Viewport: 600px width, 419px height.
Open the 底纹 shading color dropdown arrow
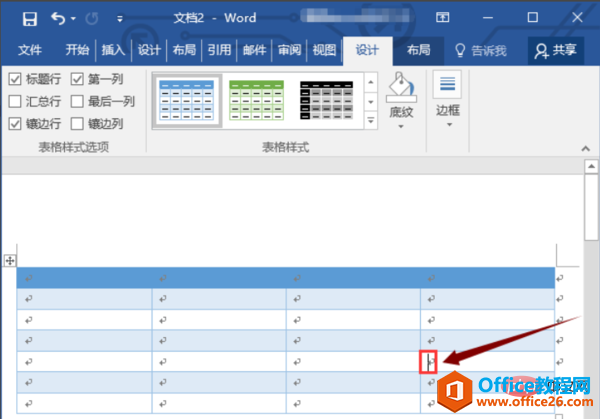click(x=401, y=126)
